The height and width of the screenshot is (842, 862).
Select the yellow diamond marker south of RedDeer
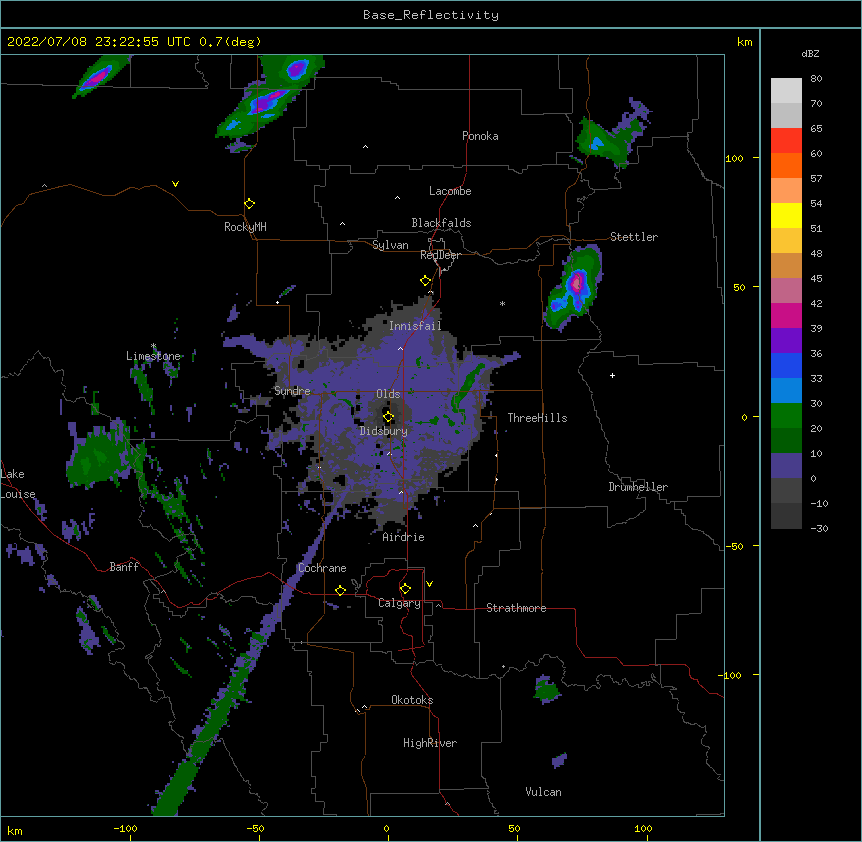[x=426, y=281]
